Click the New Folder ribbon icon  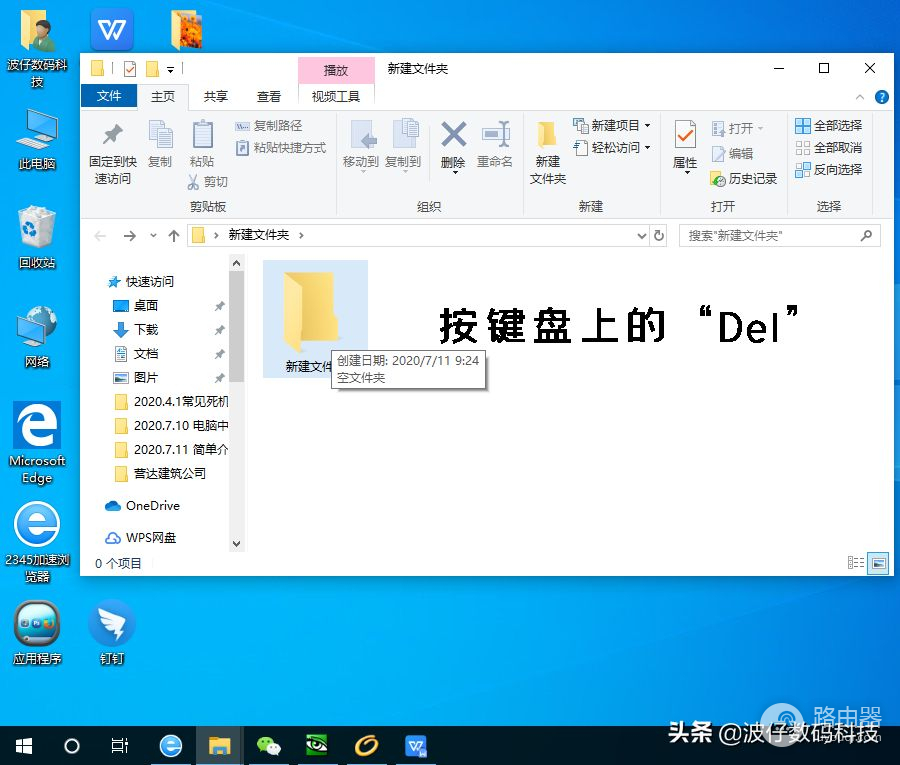(547, 135)
